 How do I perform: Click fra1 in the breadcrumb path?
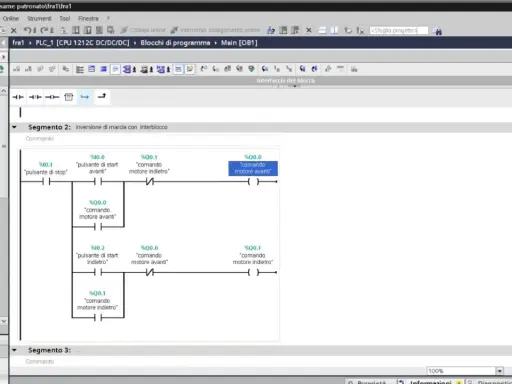click(18, 43)
